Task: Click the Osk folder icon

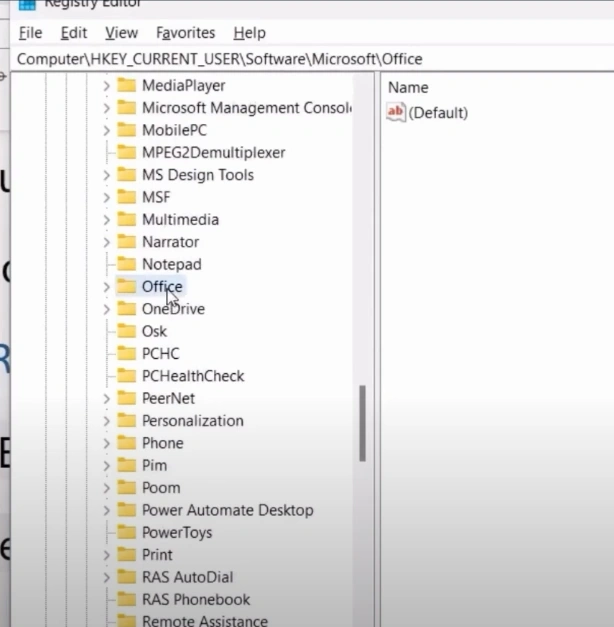Action: 126,331
